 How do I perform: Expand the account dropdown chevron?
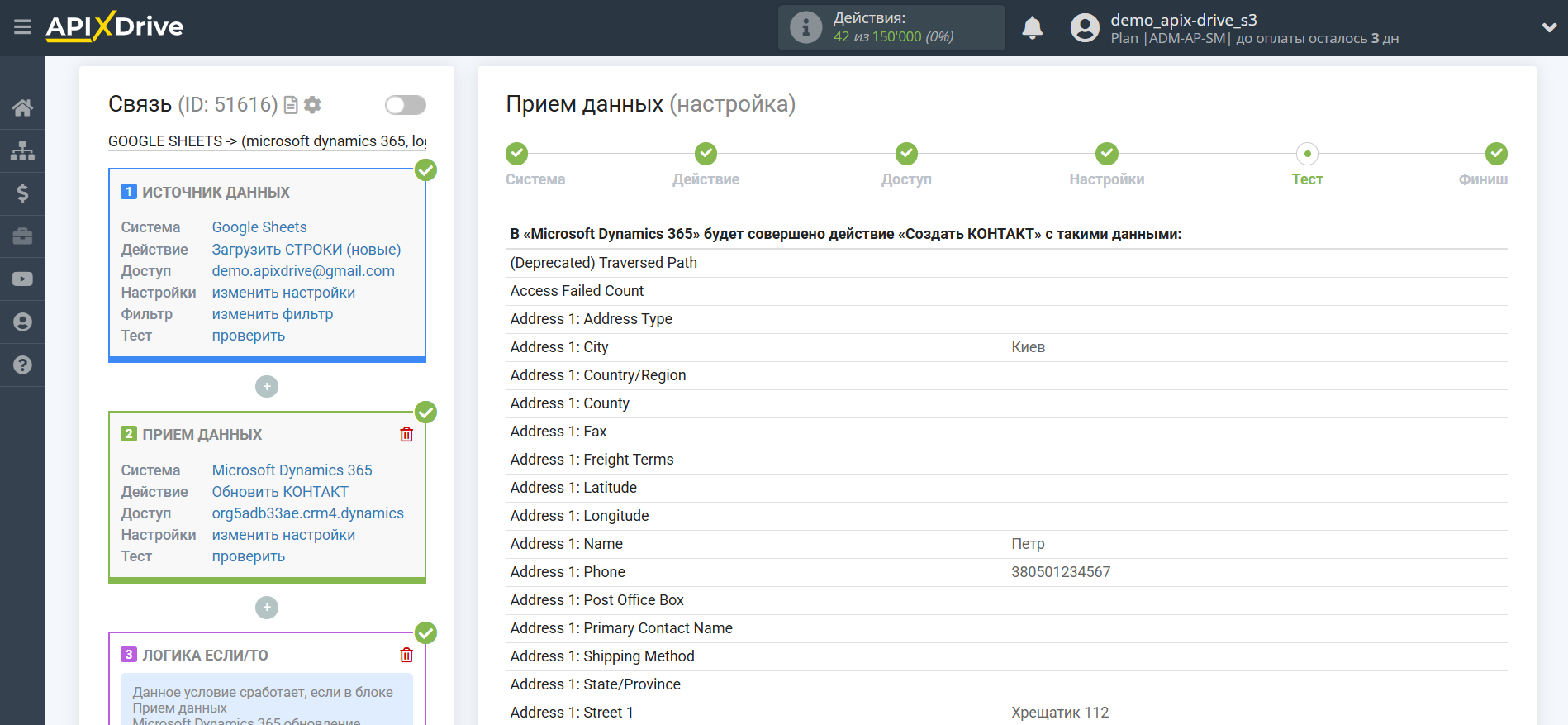point(1549,27)
